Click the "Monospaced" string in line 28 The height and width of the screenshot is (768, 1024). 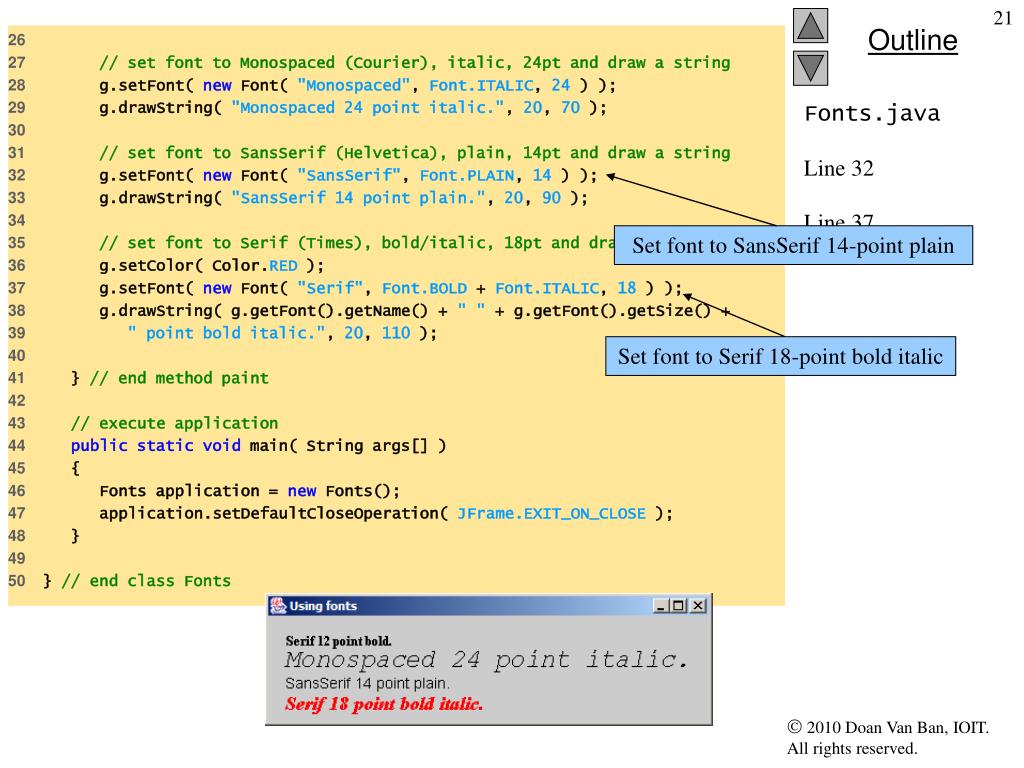tap(353, 86)
